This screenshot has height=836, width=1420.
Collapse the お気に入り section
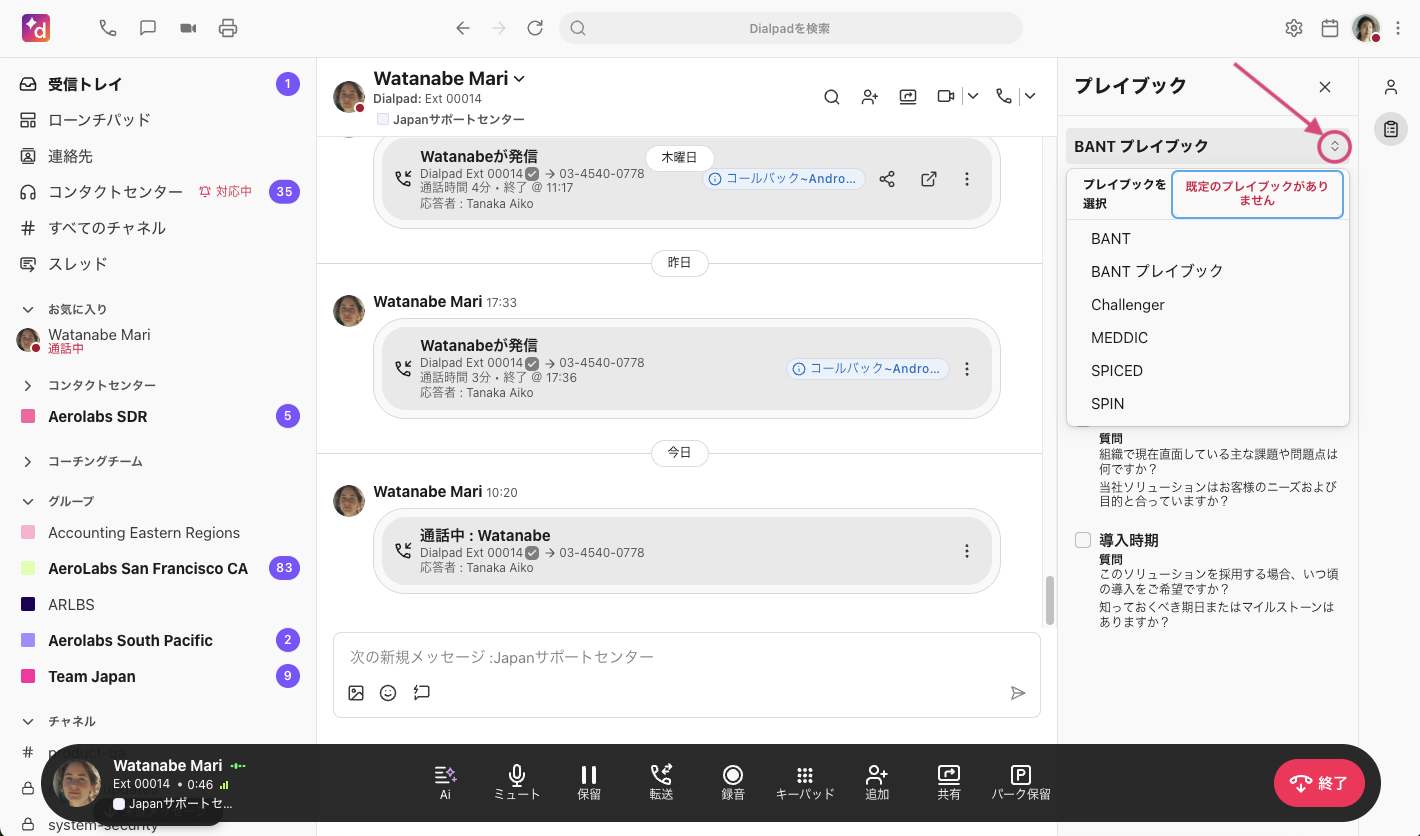point(28,309)
